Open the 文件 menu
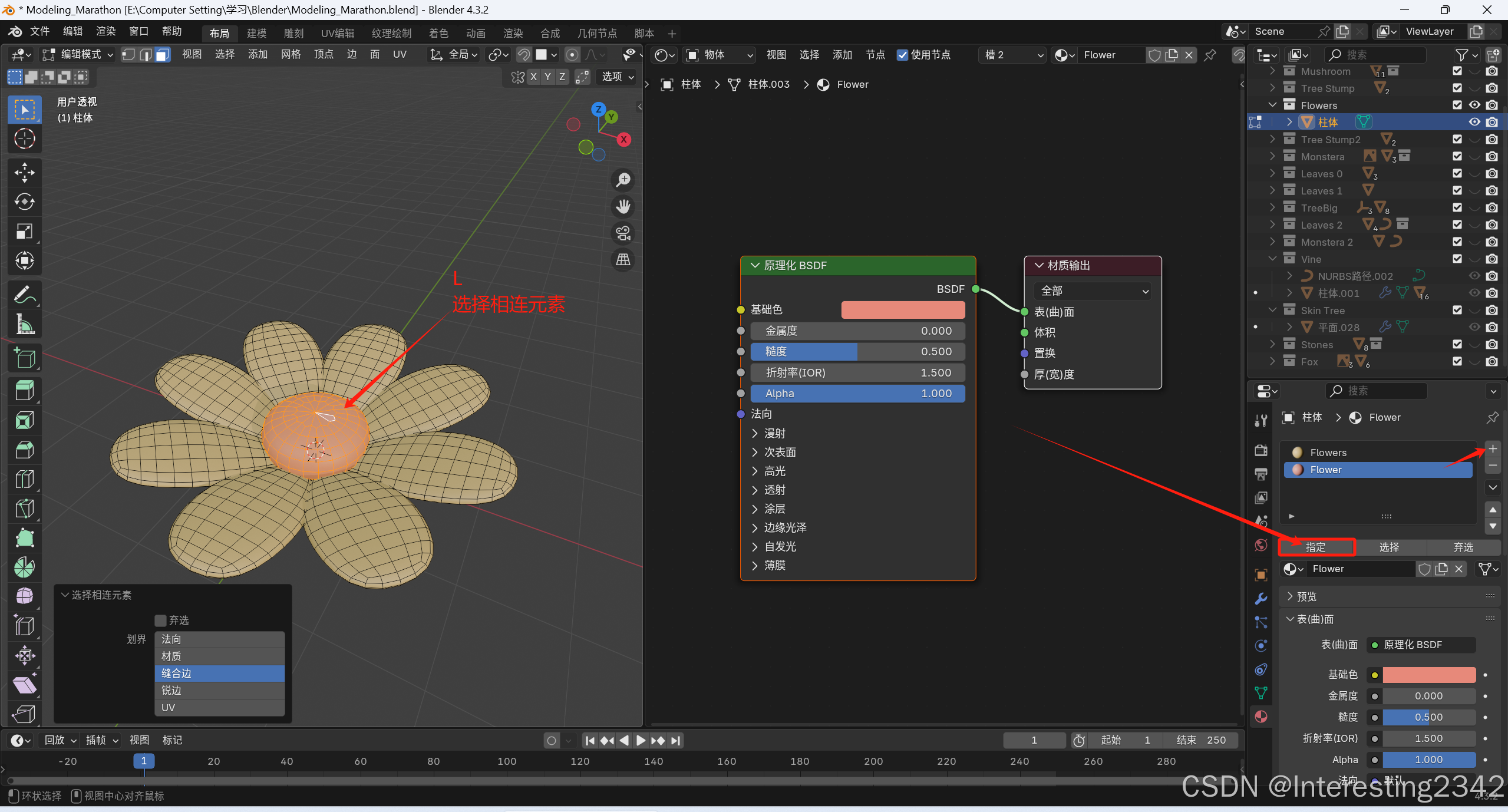This screenshot has width=1508, height=812. click(x=39, y=31)
